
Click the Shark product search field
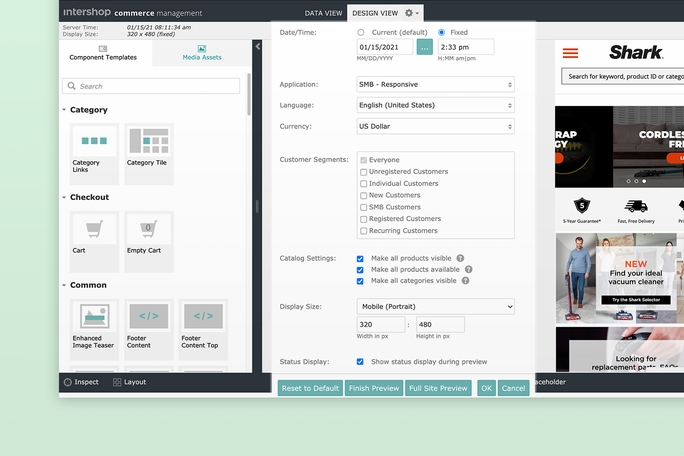622,76
